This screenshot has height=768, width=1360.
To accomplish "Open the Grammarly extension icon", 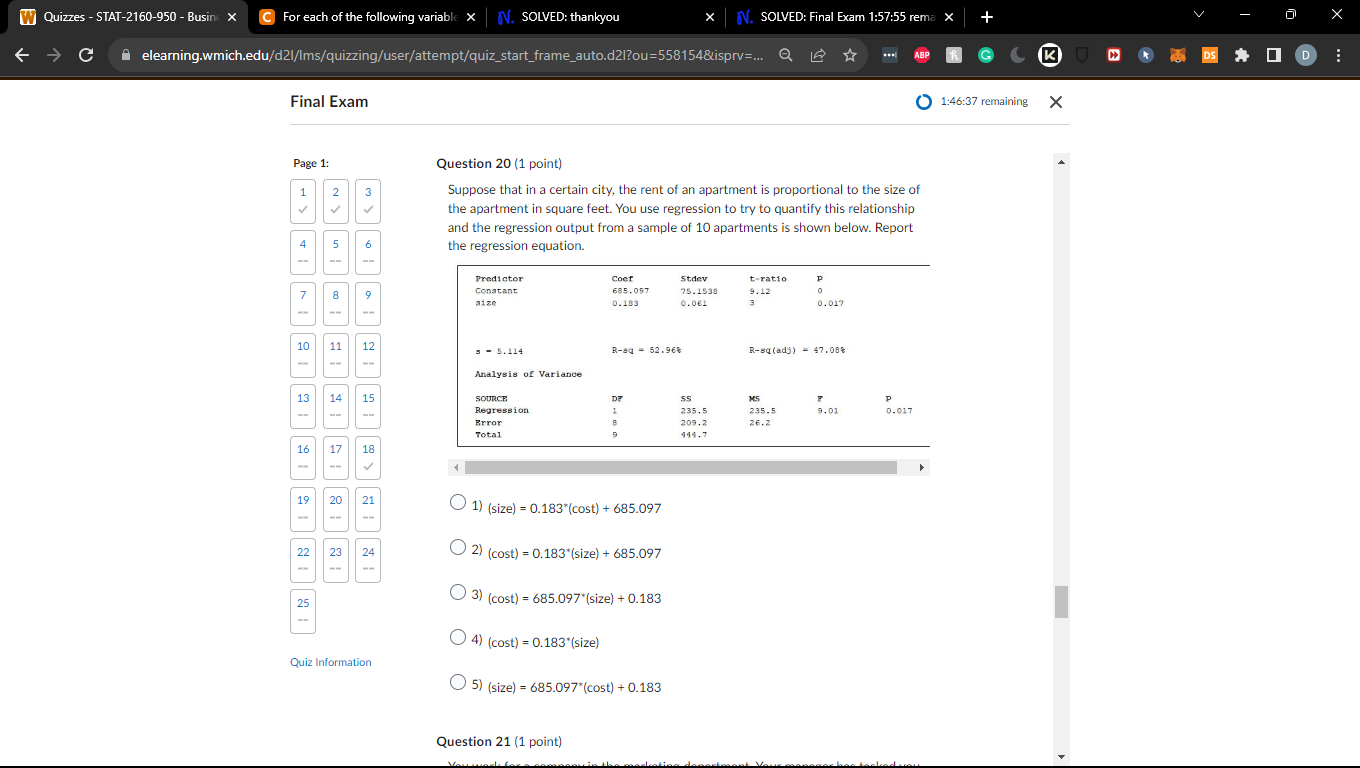I will (x=985, y=56).
